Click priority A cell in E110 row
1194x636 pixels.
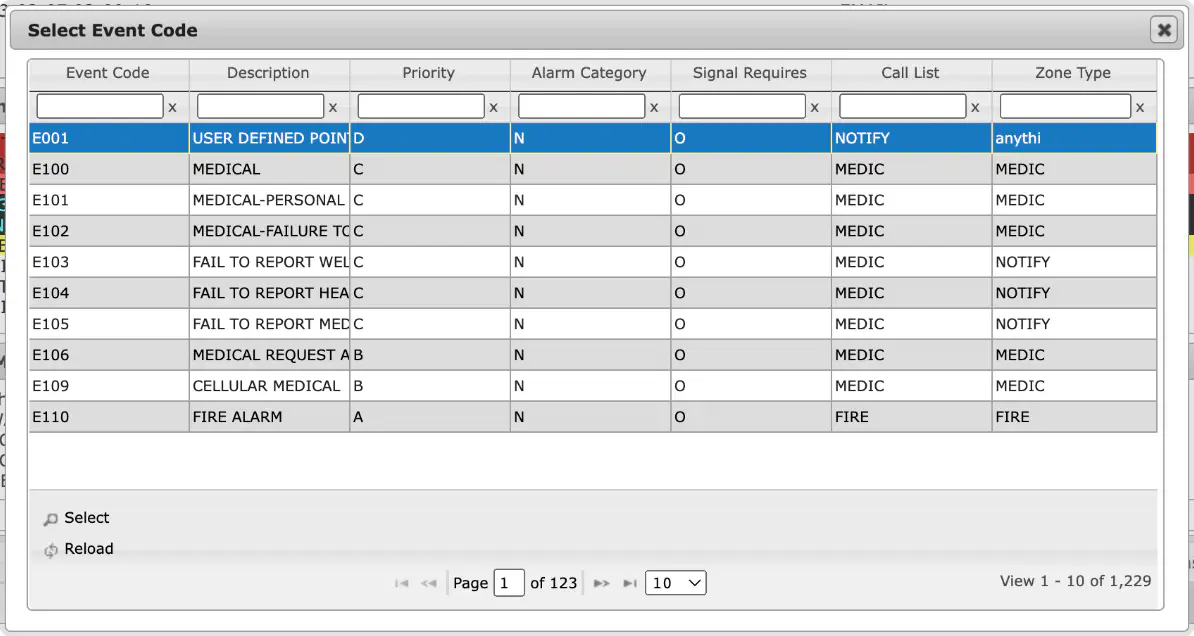click(x=430, y=417)
